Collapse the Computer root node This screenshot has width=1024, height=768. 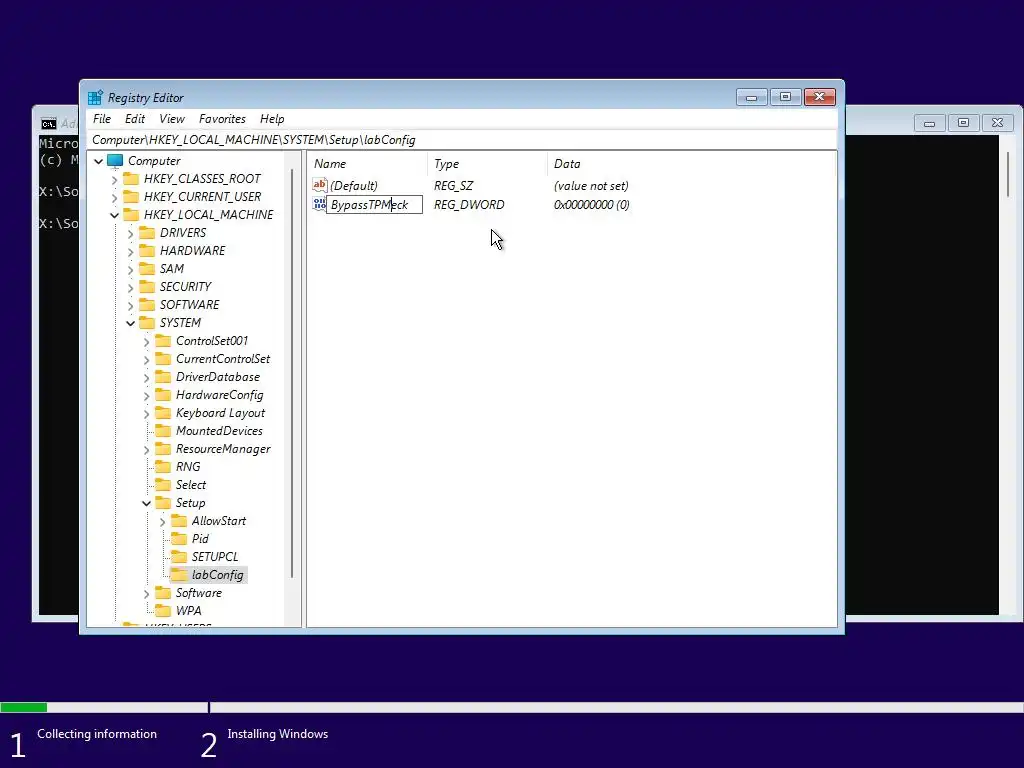click(x=99, y=161)
